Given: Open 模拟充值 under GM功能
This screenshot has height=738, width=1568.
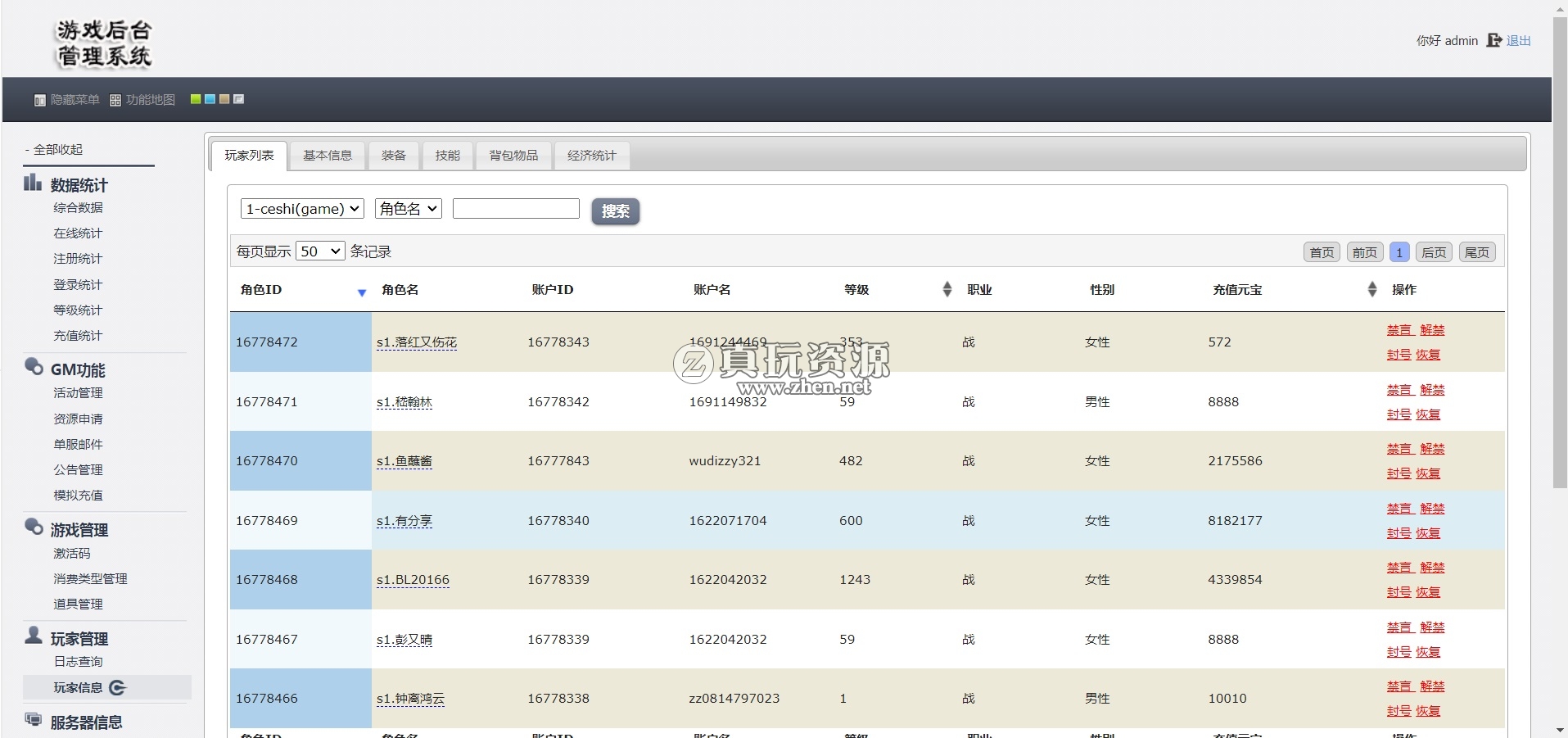Looking at the screenshot, I should [78, 496].
